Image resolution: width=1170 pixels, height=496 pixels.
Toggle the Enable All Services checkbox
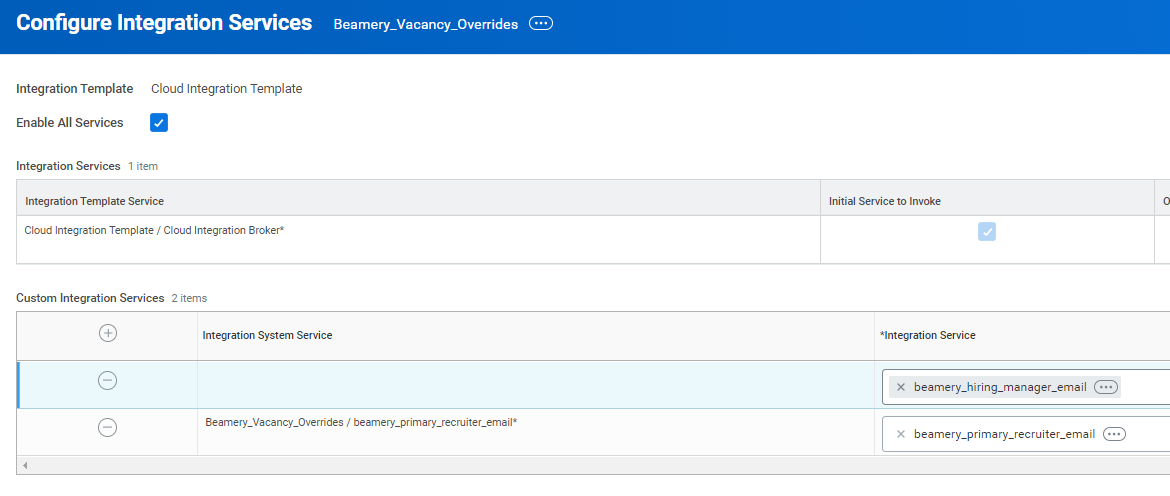tap(159, 123)
